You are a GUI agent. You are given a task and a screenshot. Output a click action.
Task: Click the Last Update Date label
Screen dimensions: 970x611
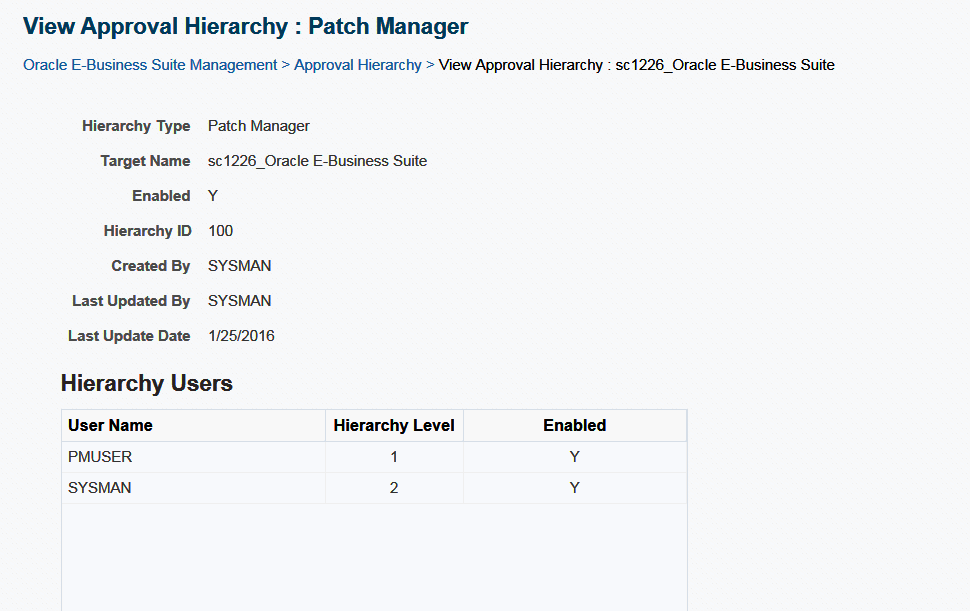coord(129,336)
